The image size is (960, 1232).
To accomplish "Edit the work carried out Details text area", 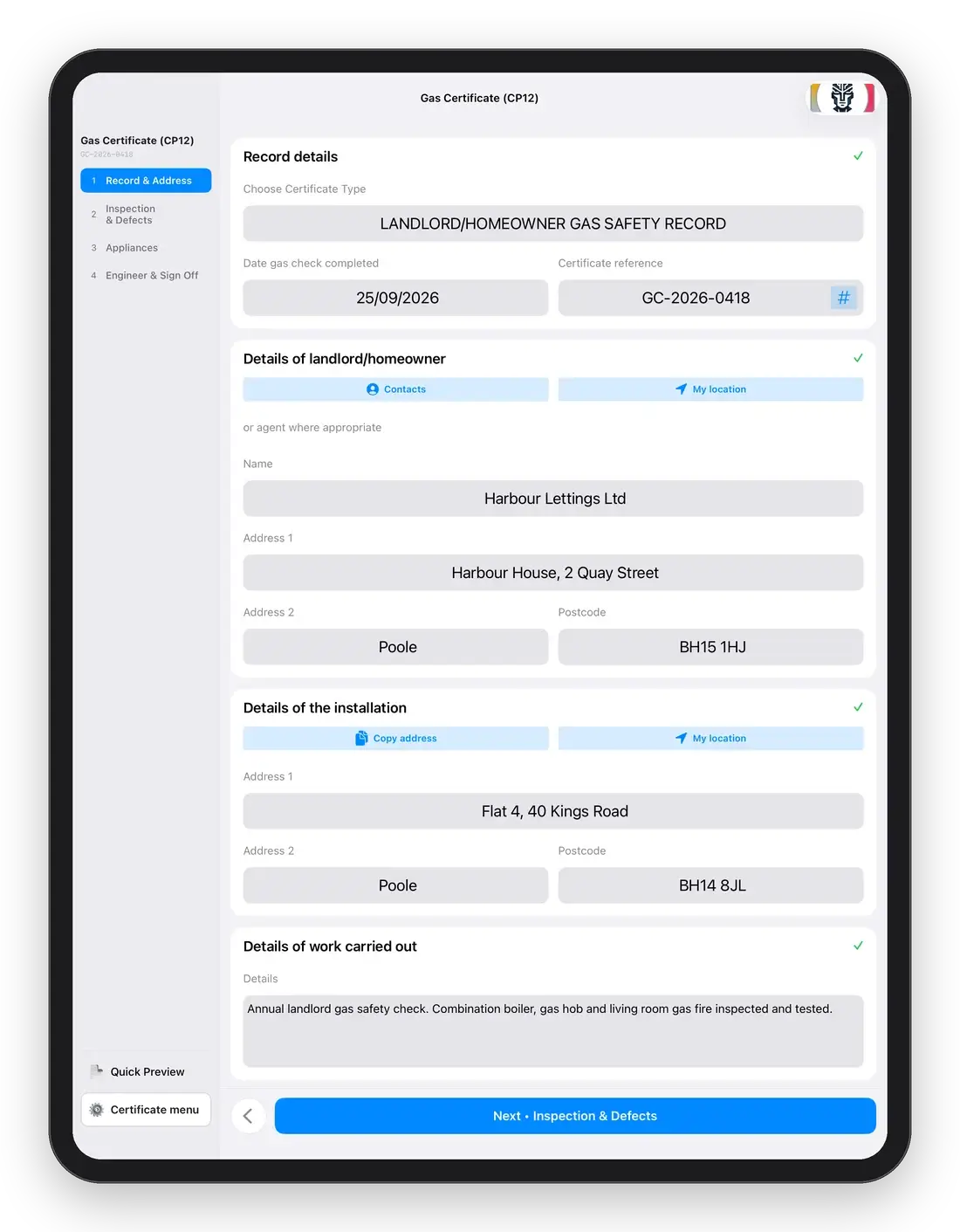I will point(553,1031).
